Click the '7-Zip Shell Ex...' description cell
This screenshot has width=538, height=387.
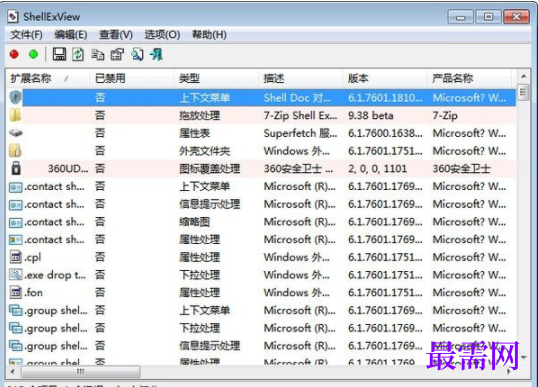[300, 115]
